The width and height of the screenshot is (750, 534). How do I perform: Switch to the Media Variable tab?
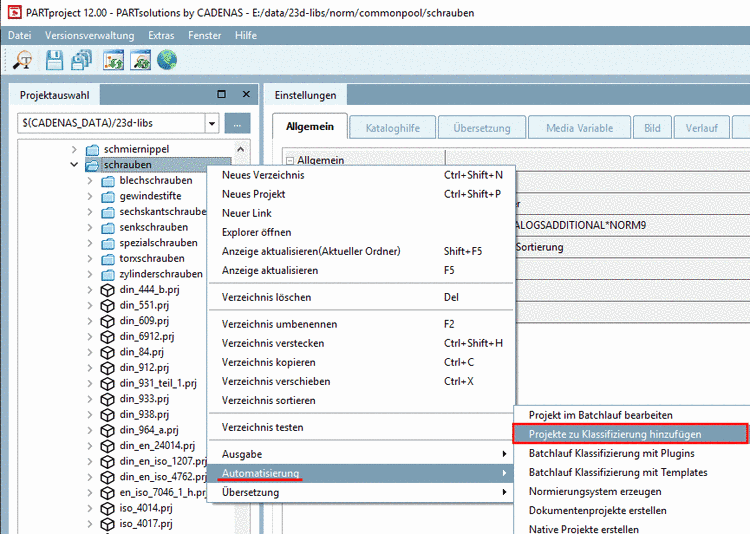click(x=580, y=128)
